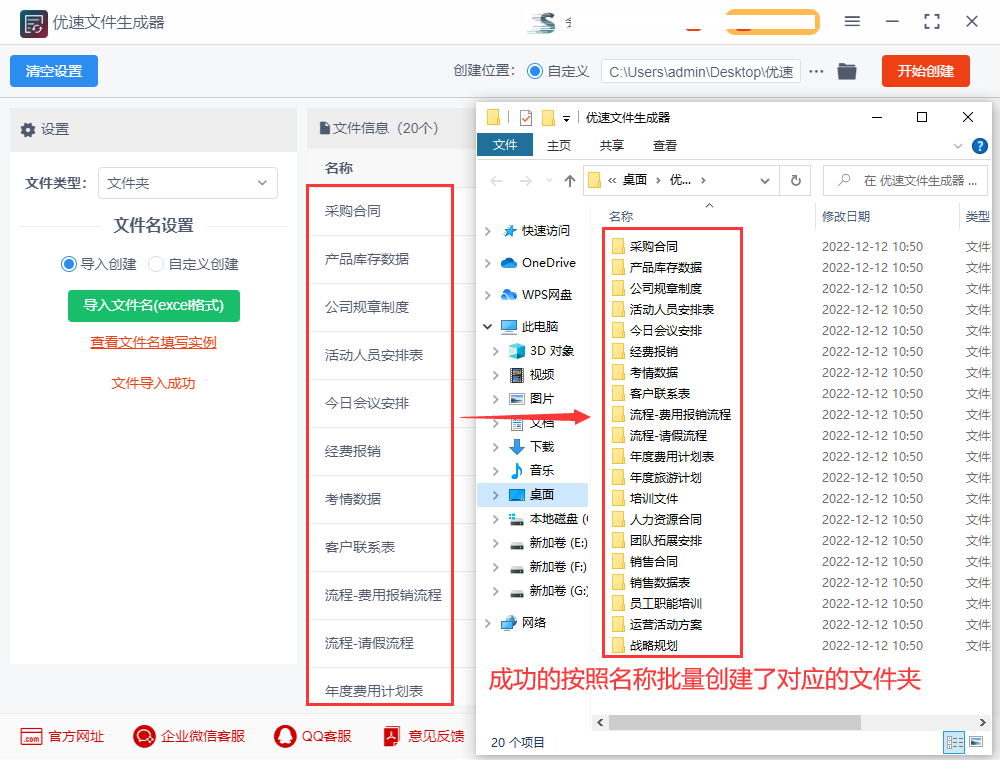Select the 自定义 location radio button

point(535,71)
